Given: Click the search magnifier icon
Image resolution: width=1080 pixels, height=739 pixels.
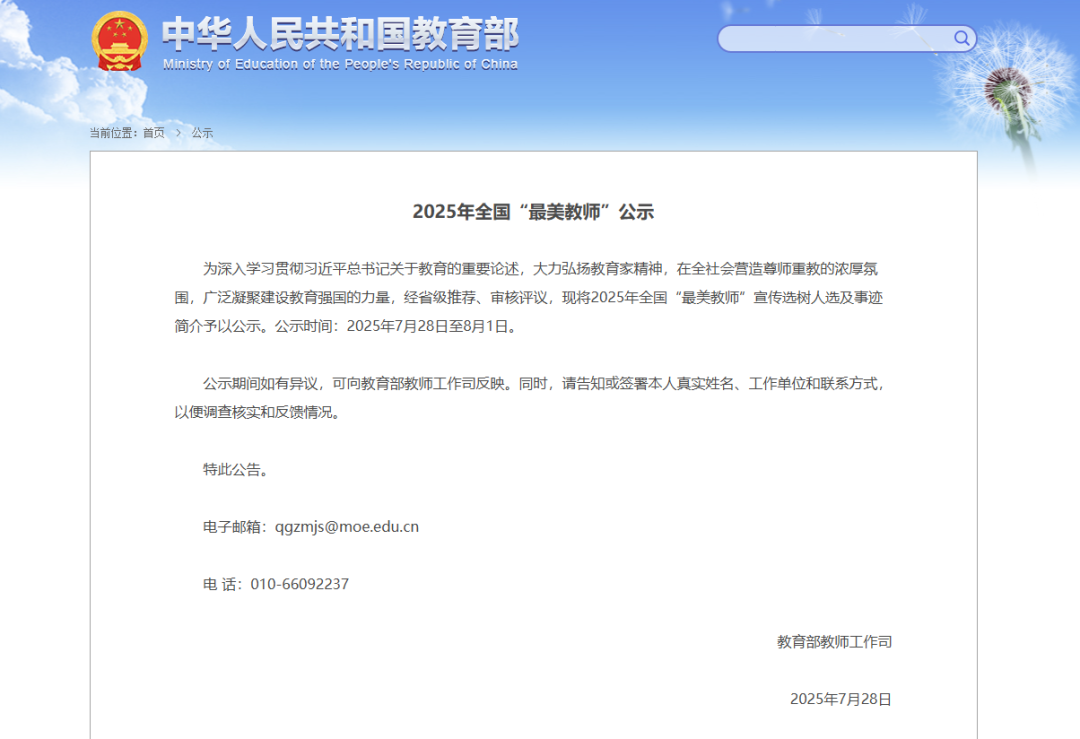Looking at the screenshot, I should tap(961, 39).
